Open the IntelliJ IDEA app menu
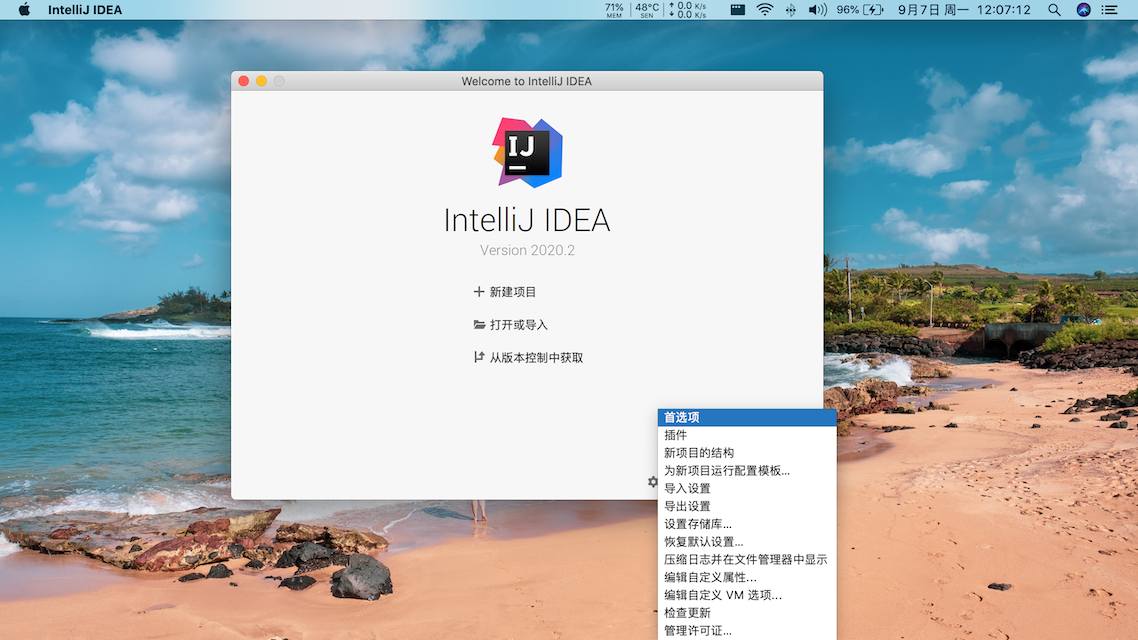 coord(85,9)
